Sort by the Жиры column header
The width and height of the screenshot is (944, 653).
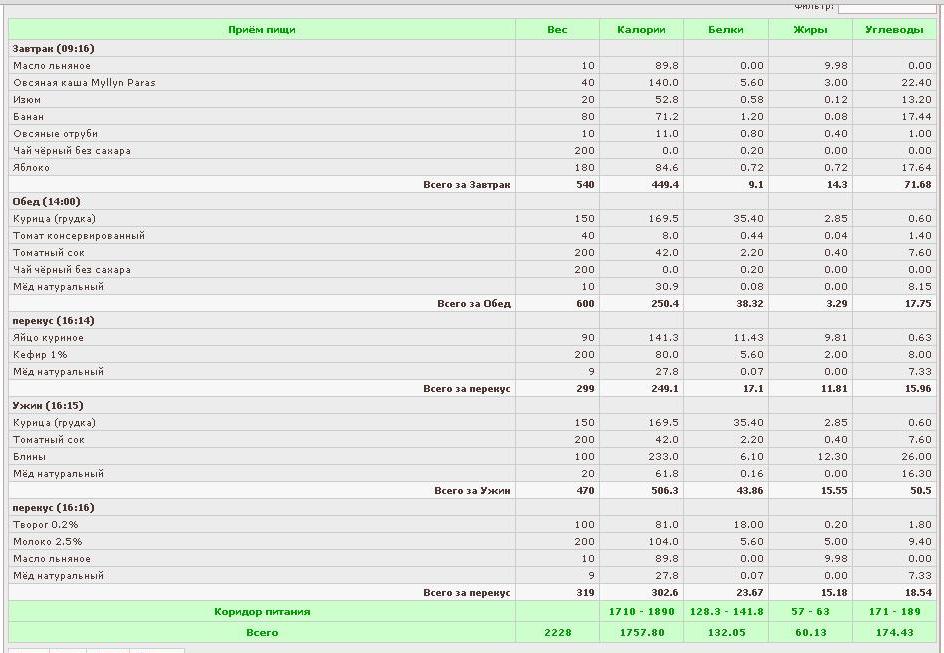coord(810,29)
